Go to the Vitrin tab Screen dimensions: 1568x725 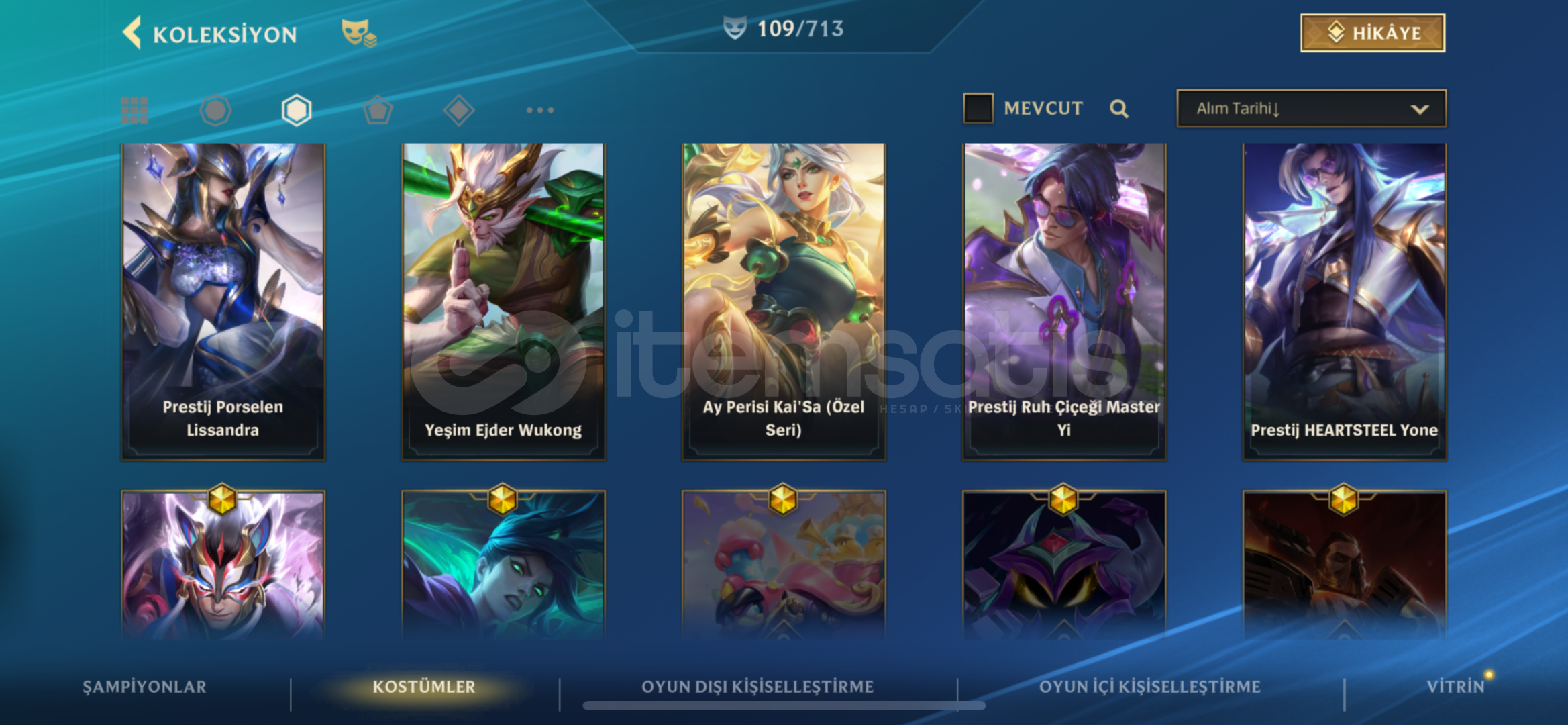tap(1455, 687)
